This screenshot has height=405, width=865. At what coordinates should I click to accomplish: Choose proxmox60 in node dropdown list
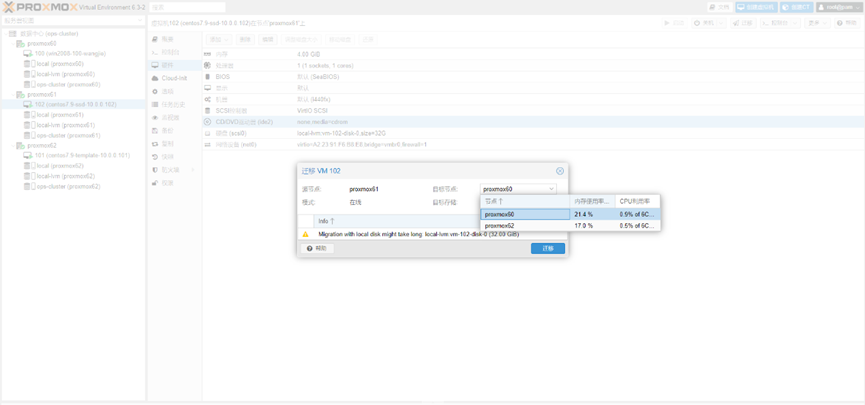tap(570, 214)
